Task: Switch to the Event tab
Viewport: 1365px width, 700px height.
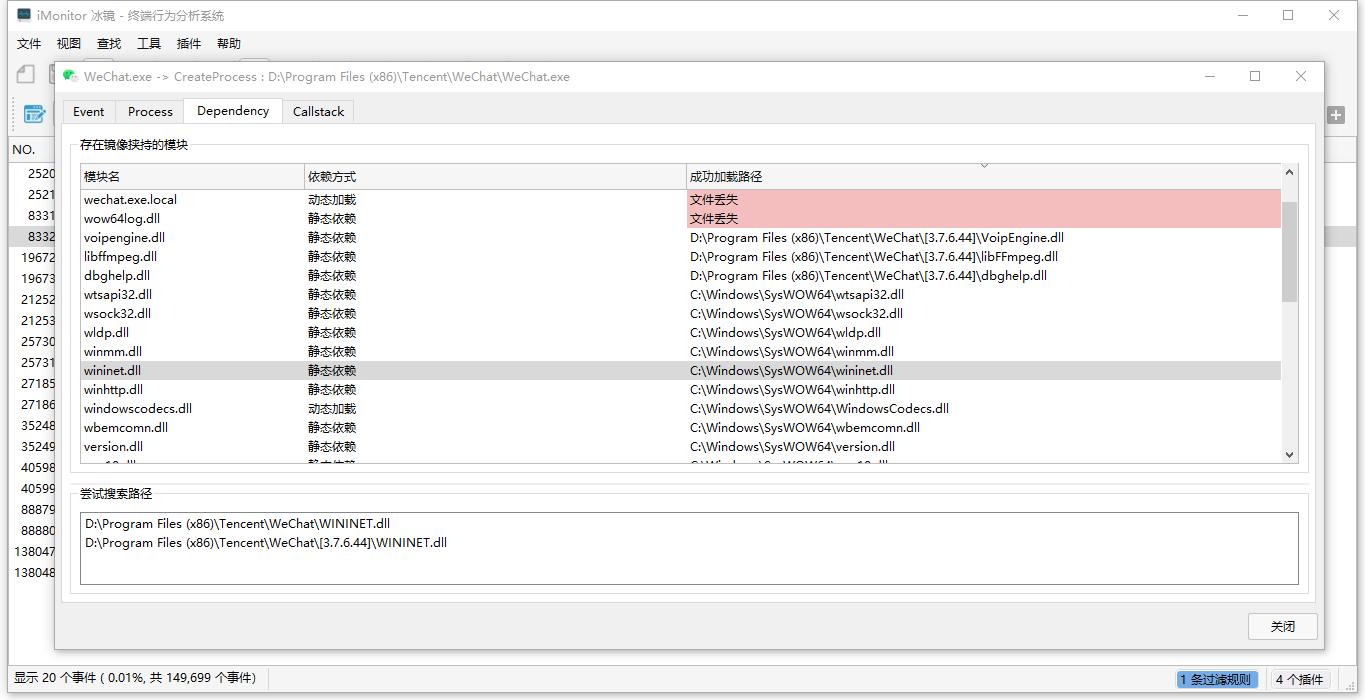Action: pos(88,111)
